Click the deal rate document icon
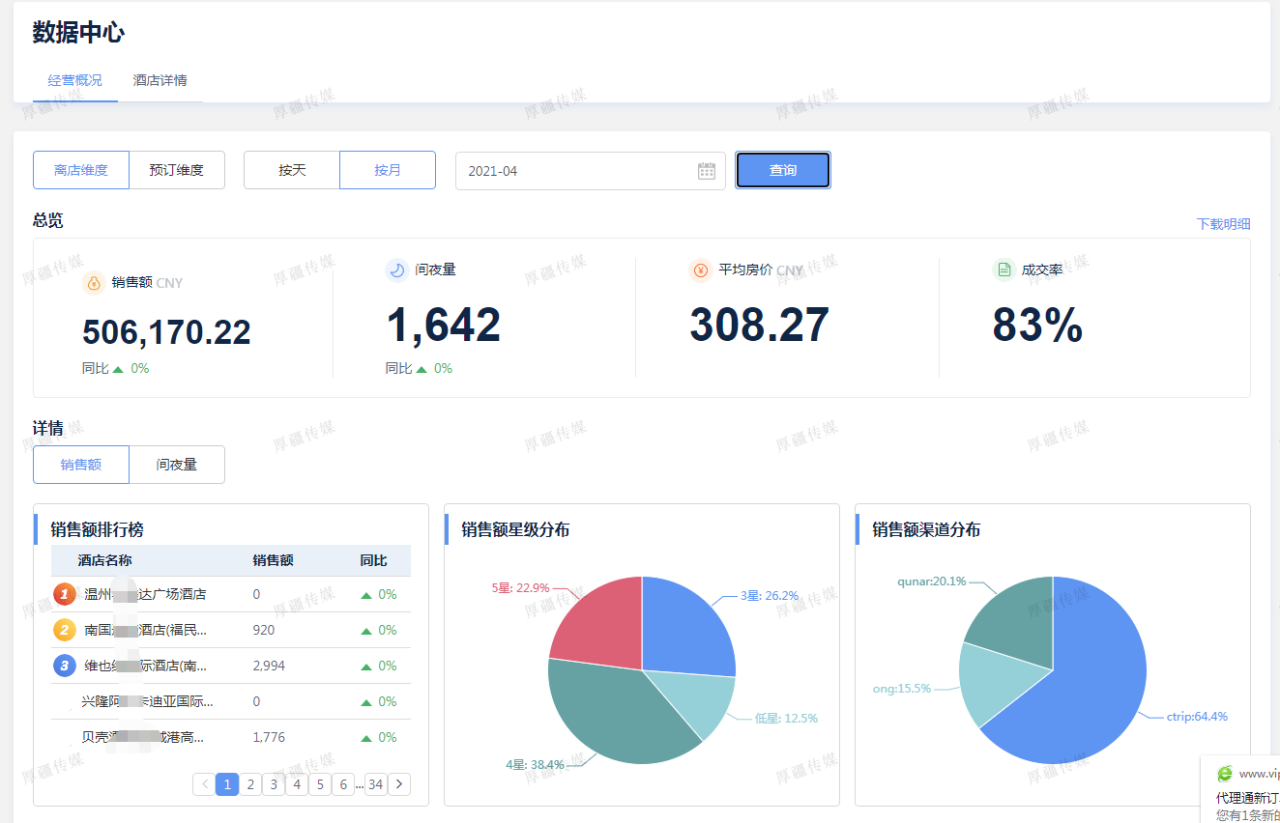1280x823 pixels. tap(1004, 270)
